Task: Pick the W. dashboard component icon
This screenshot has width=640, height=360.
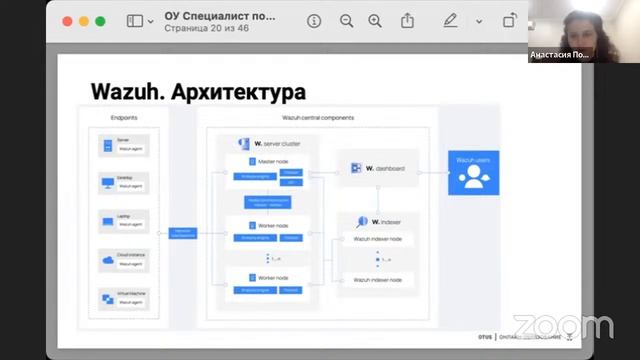Action: (356, 168)
